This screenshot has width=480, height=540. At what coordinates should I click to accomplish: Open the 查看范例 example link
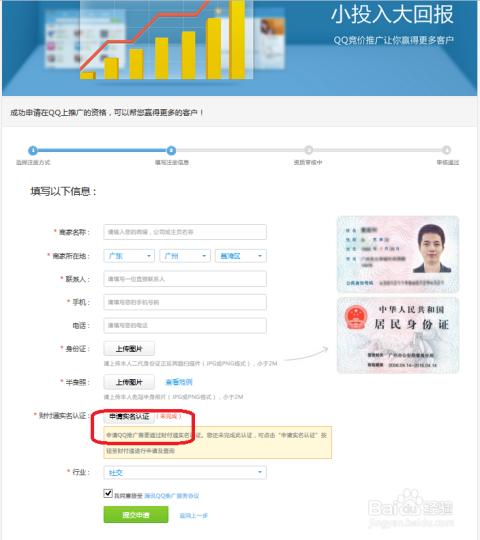(x=179, y=382)
